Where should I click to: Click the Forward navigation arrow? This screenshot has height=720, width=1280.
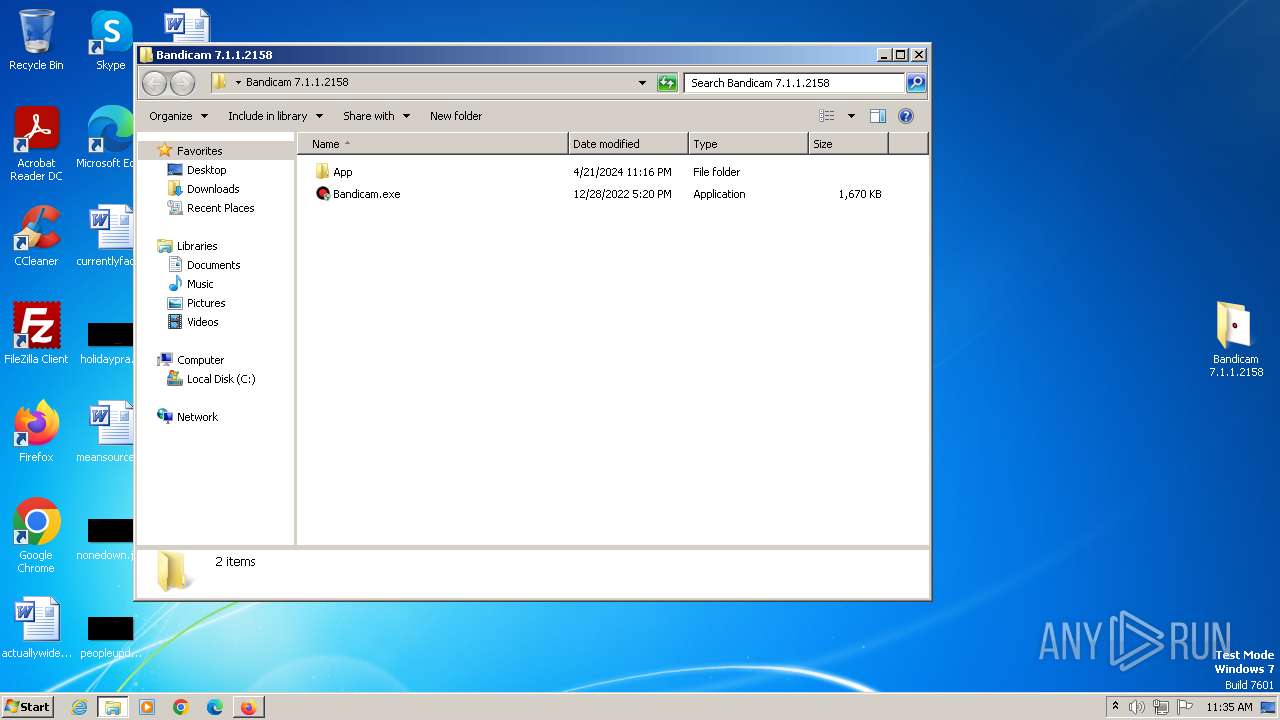coord(182,83)
